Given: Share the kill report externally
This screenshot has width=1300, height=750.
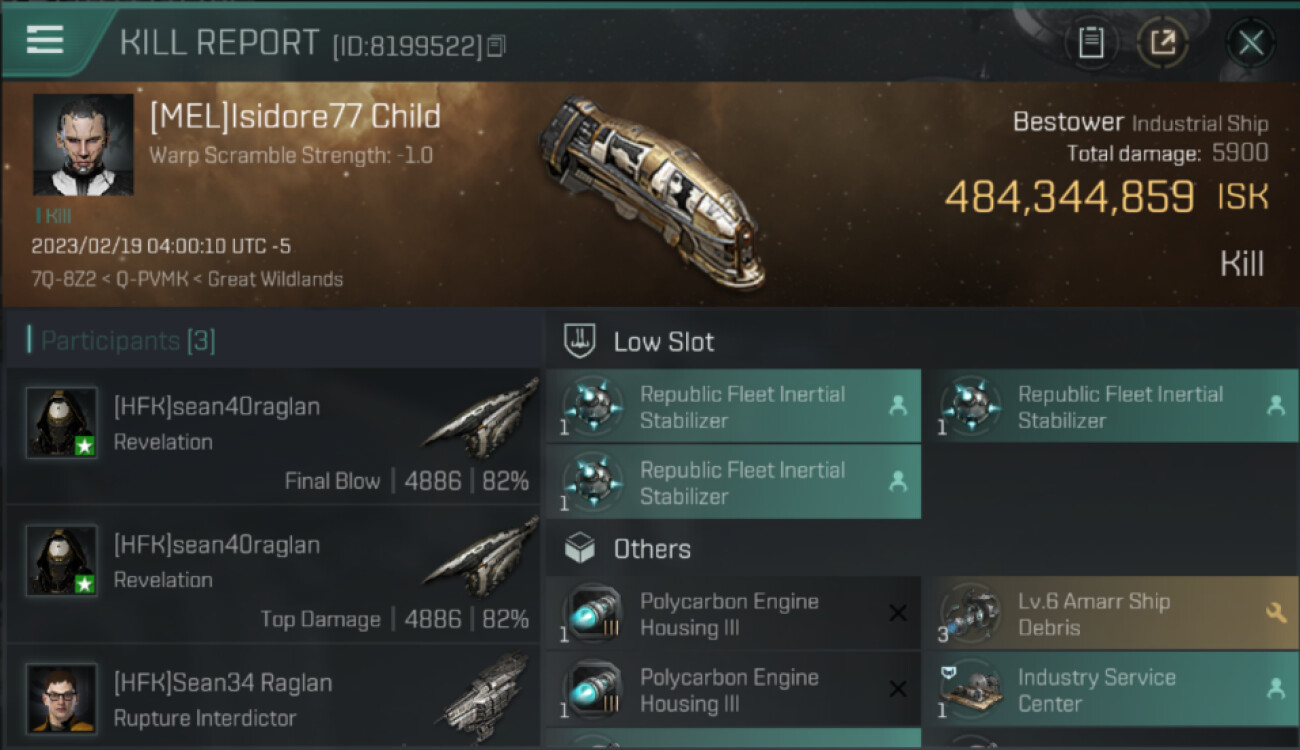Looking at the screenshot, I should (1162, 42).
